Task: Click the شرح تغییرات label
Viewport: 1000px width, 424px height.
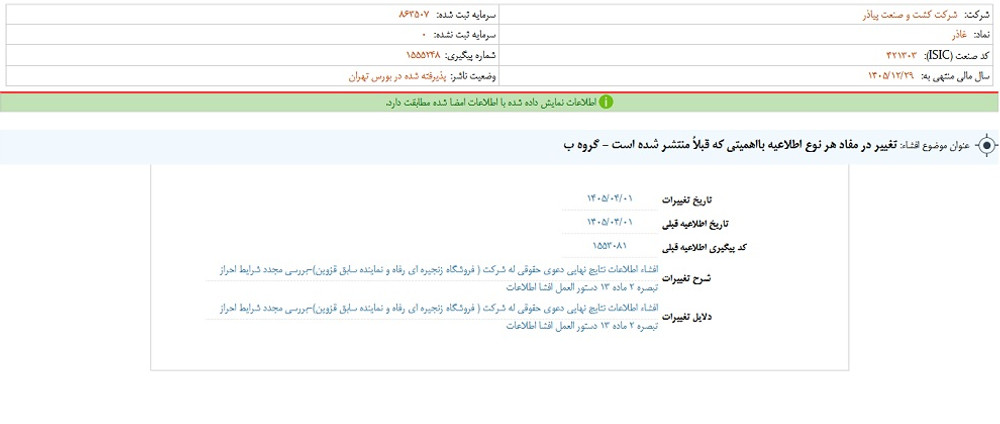Action: coord(688,279)
